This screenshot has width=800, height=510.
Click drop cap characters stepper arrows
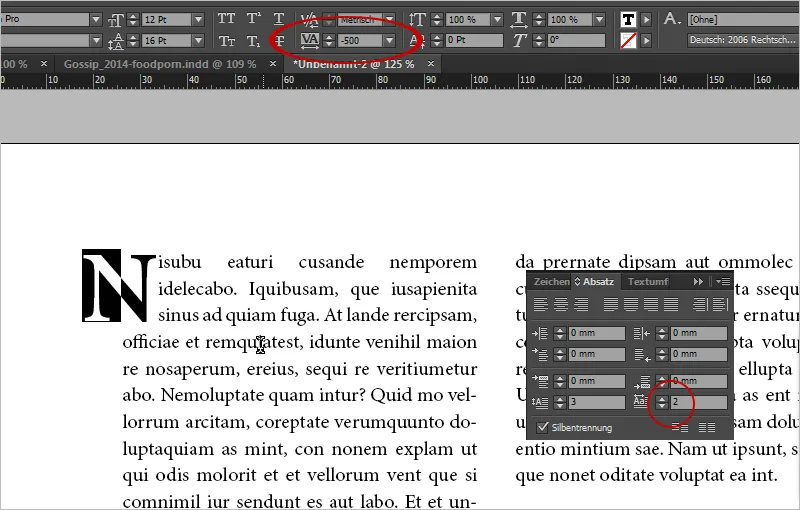coord(662,402)
